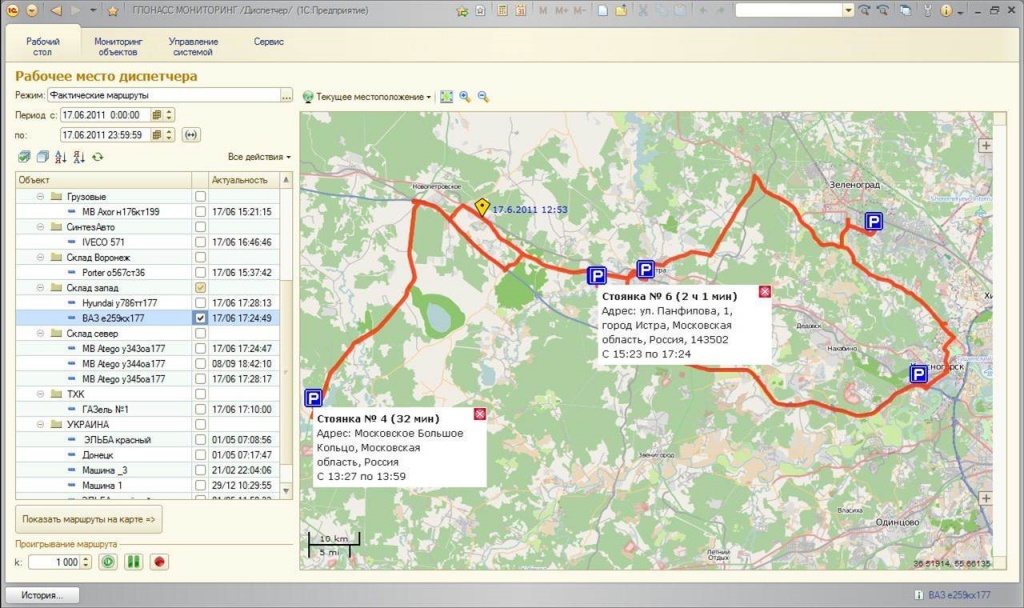Image resolution: width=1024 pixels, height=608 pixels.
Task: Click the sort ascending icon
Action: (x=61, y=157)
